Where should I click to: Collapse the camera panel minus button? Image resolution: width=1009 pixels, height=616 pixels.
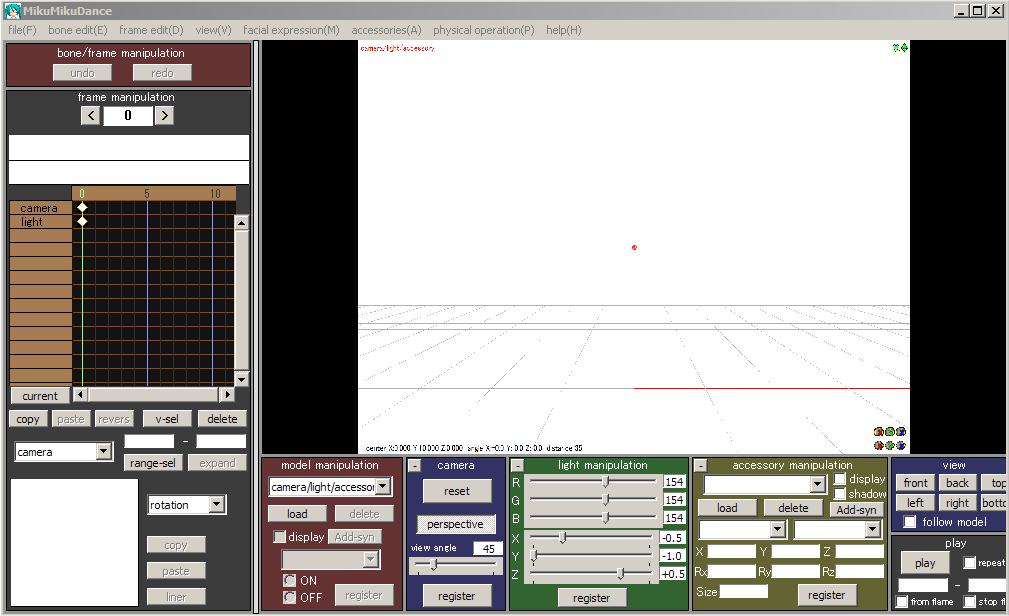(415, 465)
